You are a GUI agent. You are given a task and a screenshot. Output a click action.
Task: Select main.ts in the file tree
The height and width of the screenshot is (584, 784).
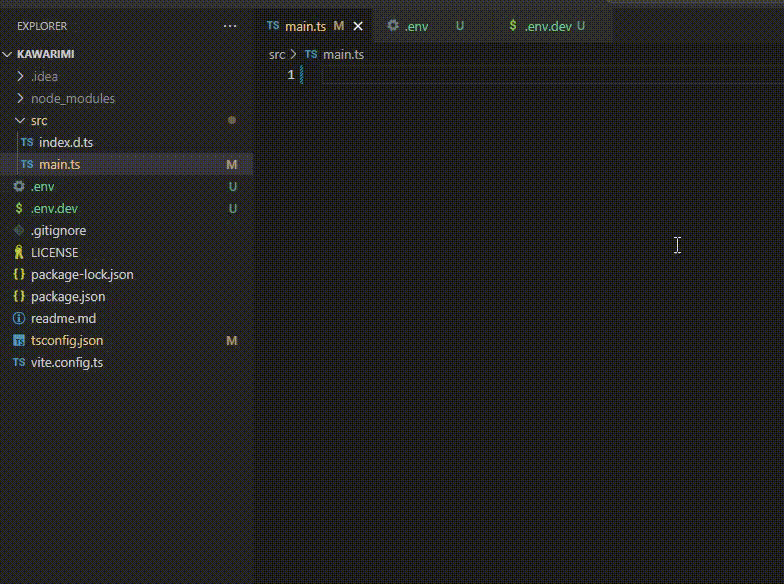point(126,164)
